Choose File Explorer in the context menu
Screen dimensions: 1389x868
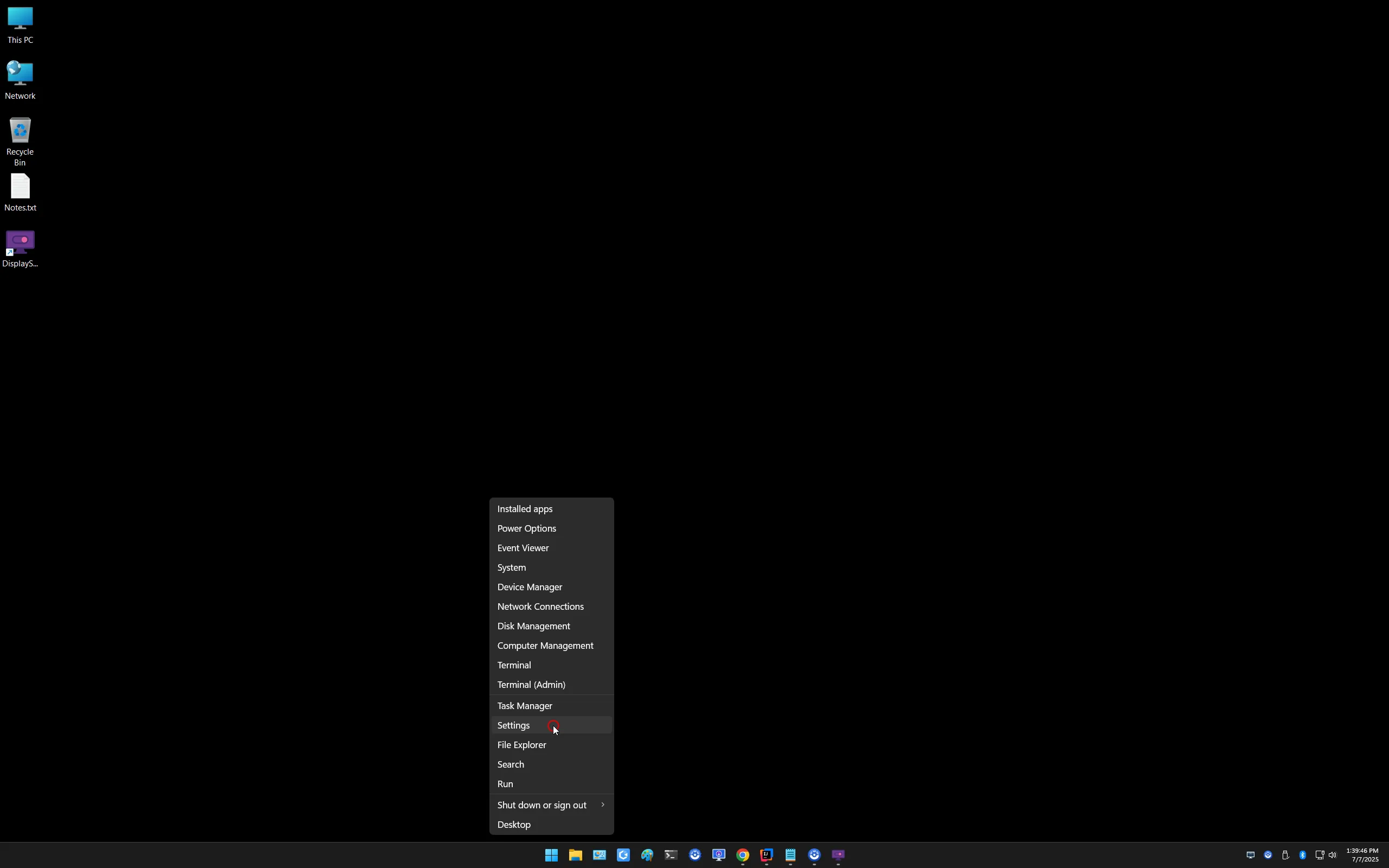552,745
